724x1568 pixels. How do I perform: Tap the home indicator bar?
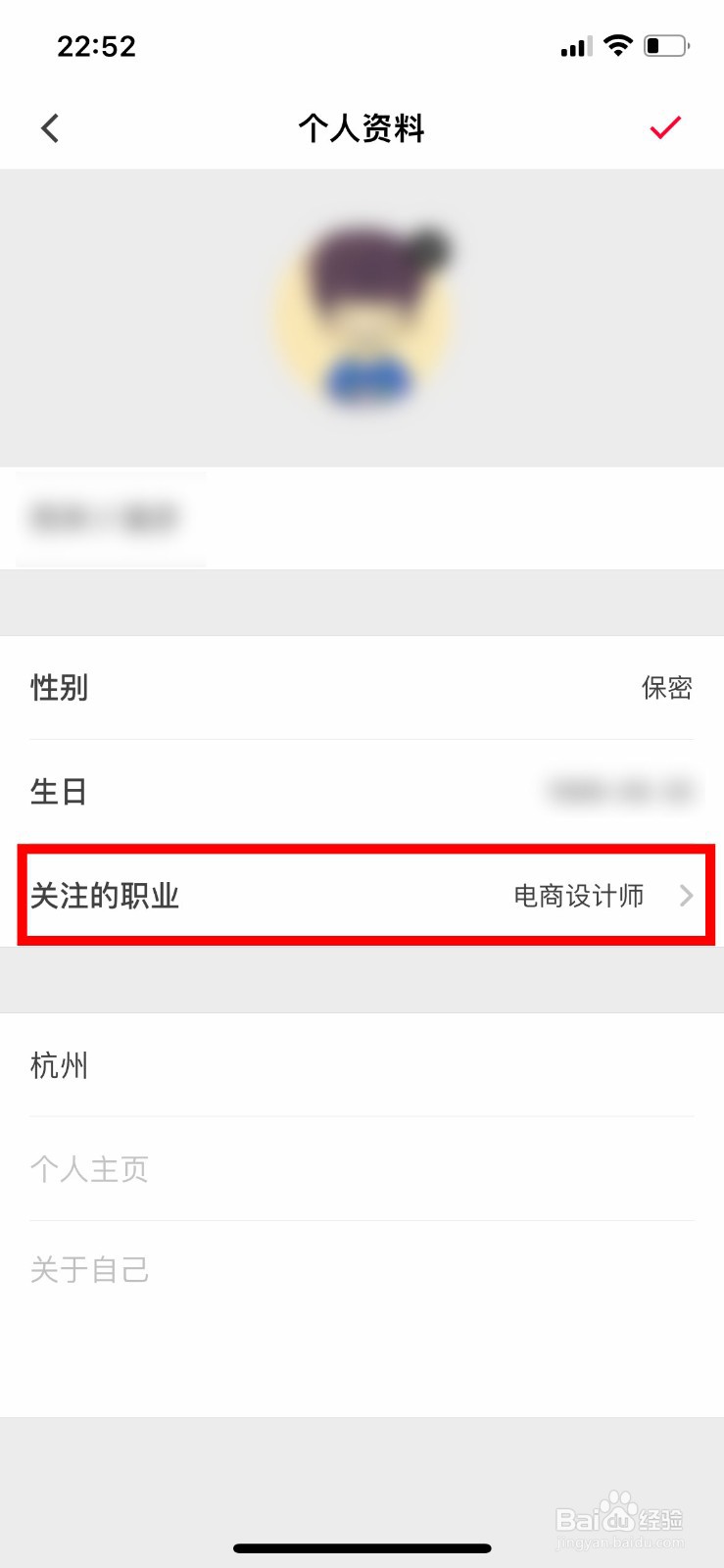(362, 1548)
